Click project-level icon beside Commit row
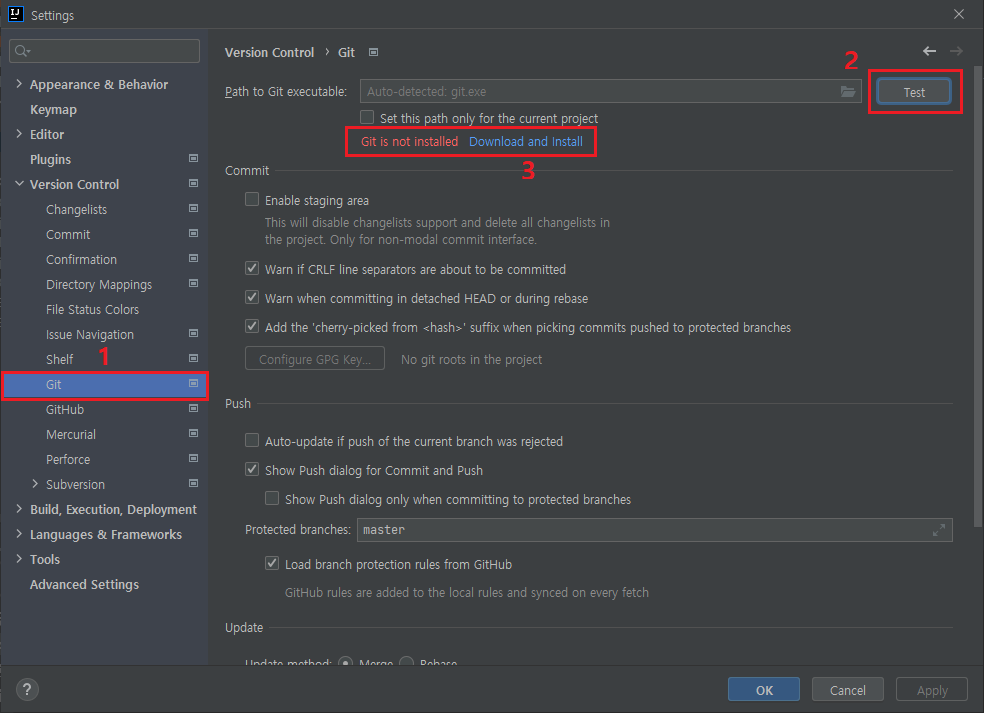 click(x=193, y=234)
